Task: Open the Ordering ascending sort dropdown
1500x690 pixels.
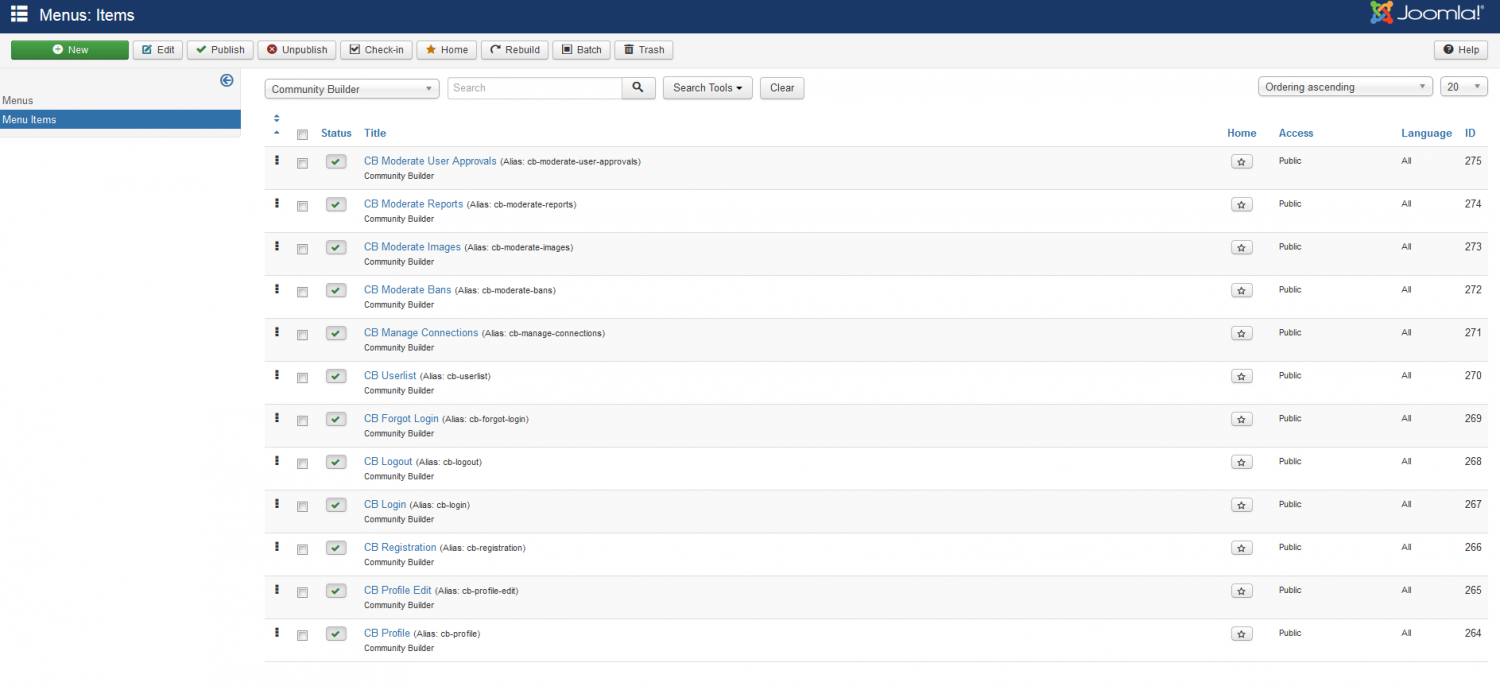Action: [1345, 87]
